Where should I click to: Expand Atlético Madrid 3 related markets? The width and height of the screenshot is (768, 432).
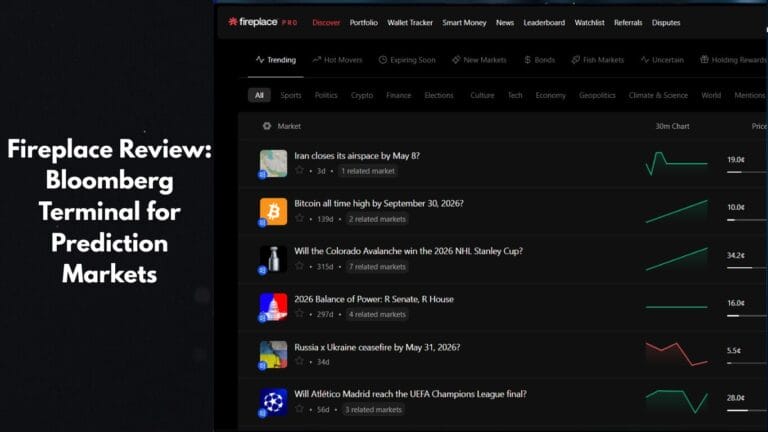point(373,409)
